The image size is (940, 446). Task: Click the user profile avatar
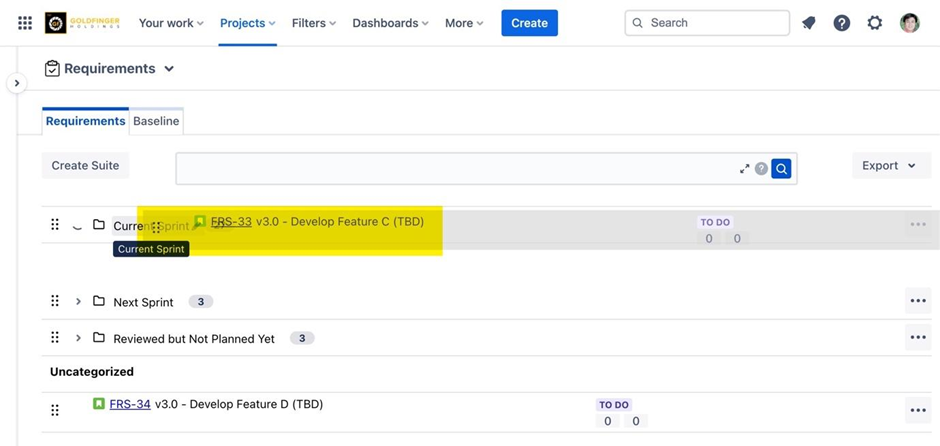coord(909,23)
